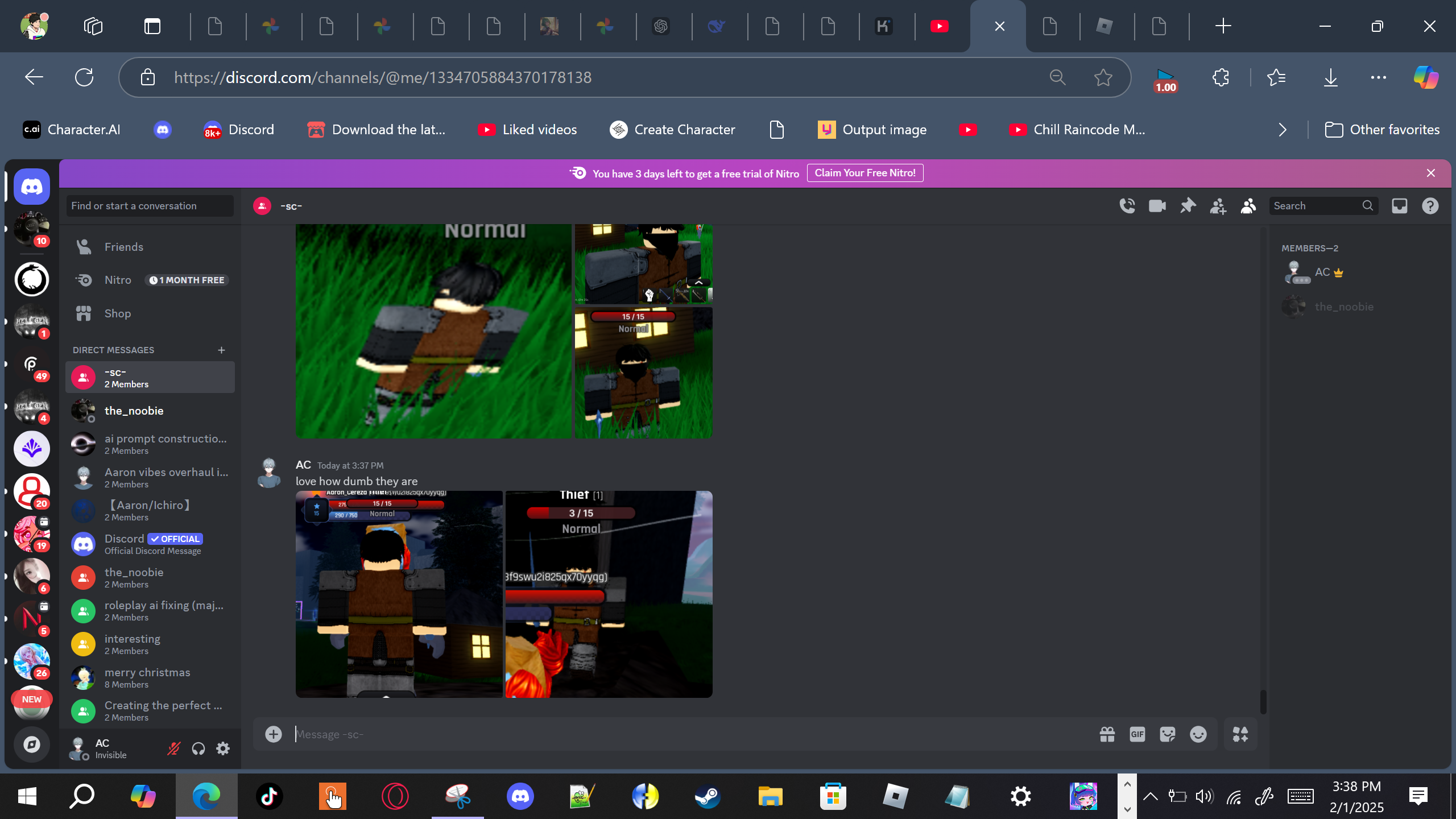Expand the hidden favorites bar chevron
This screenshot has height=819, width=1456.
[x=1283, y=130]
